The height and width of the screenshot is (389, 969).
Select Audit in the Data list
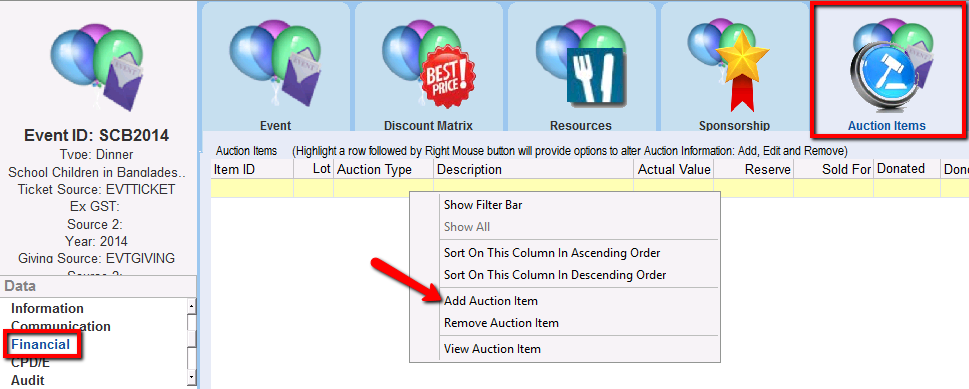(27, 380)
